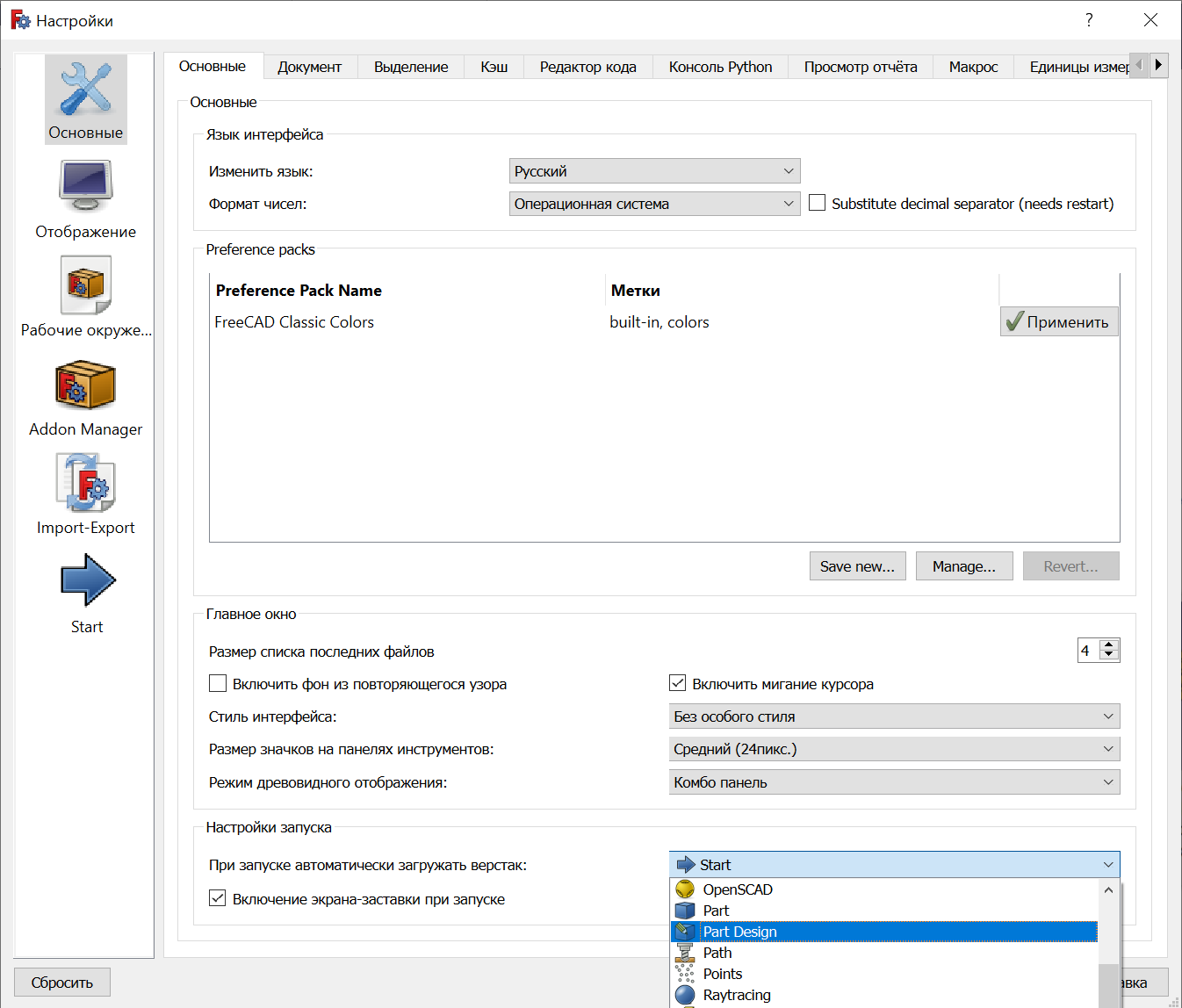Open the Стиль интерфейса dropdown
Viewport: 1182px width, 1008px height.
[x=894, y=716]
